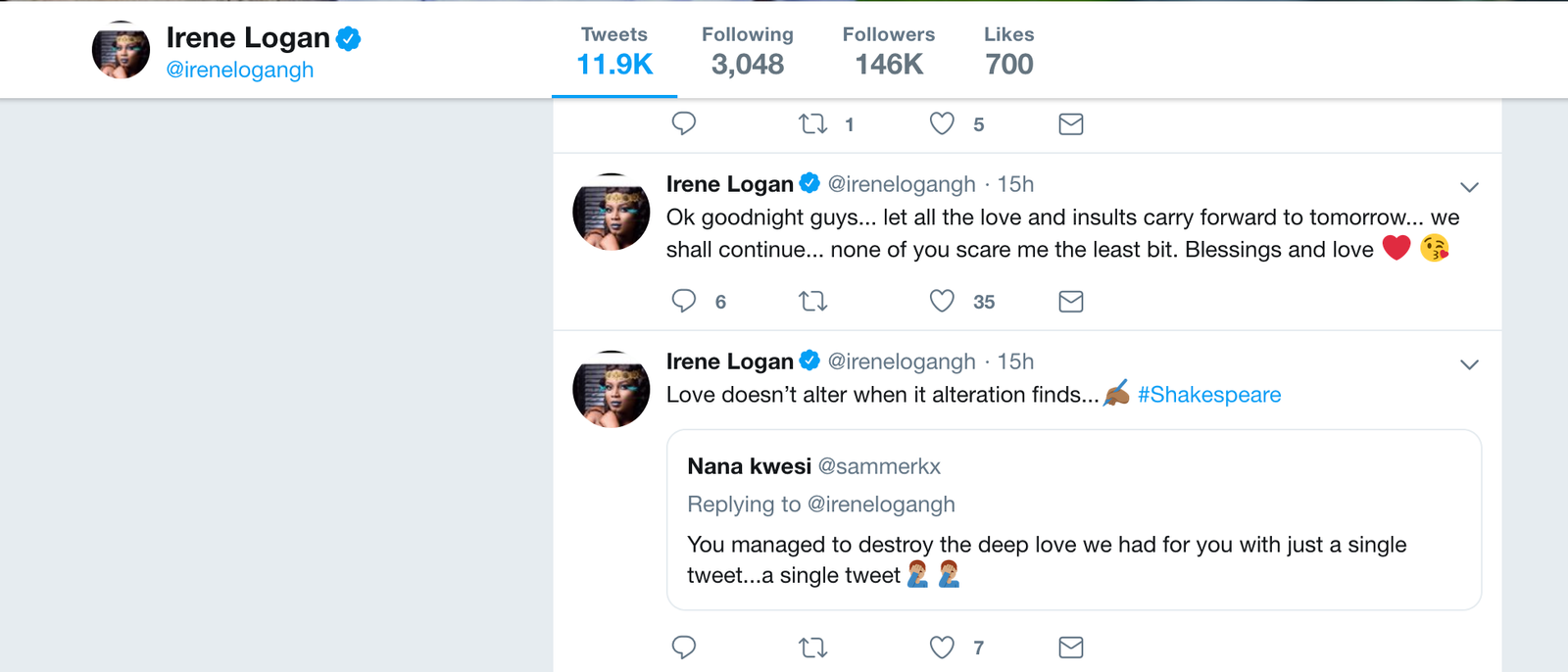Click envelope icon under the Shakespeare tweet
1568x672 pixels.
(1071, 647)
